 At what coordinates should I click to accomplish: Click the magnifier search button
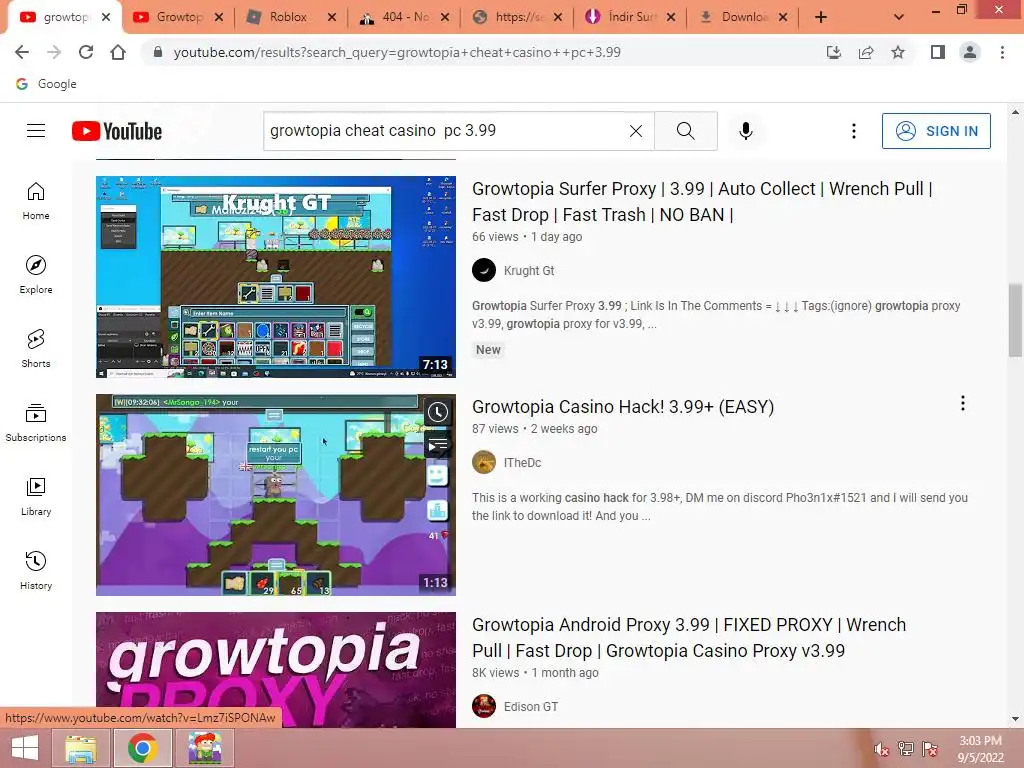(686, 131)
